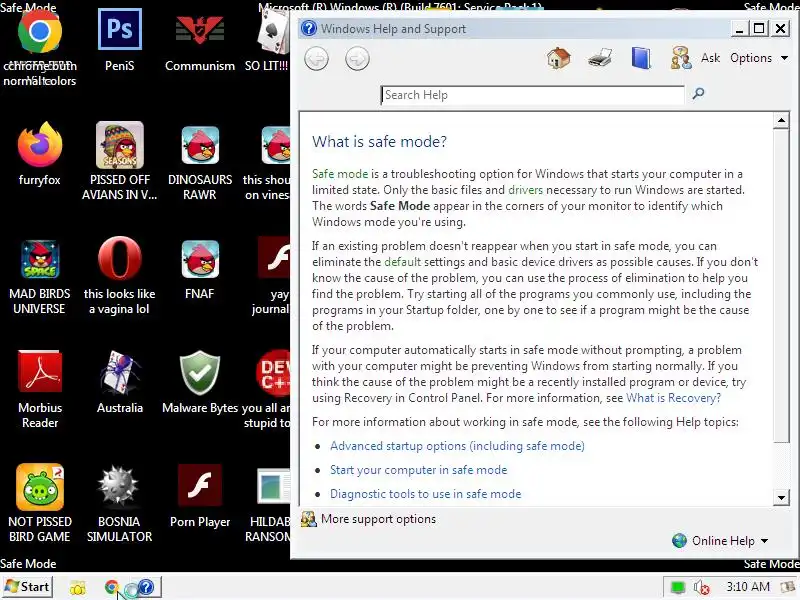
Task: Open the HILDAB RANSOM desktop icon
Action: pyautogui.click(x=273, y=486)
